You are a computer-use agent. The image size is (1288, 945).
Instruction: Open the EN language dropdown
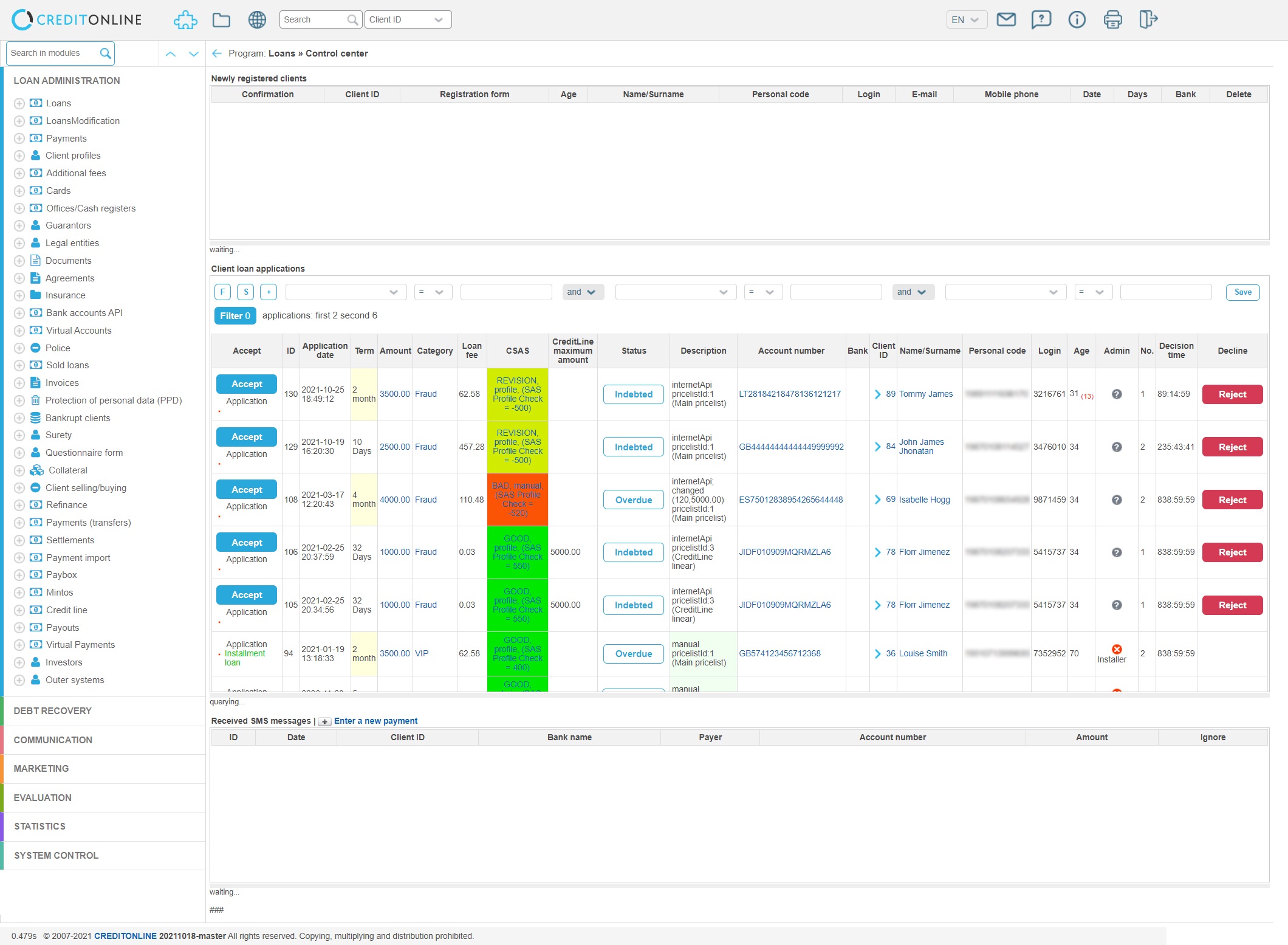click(x=966, y=19)
